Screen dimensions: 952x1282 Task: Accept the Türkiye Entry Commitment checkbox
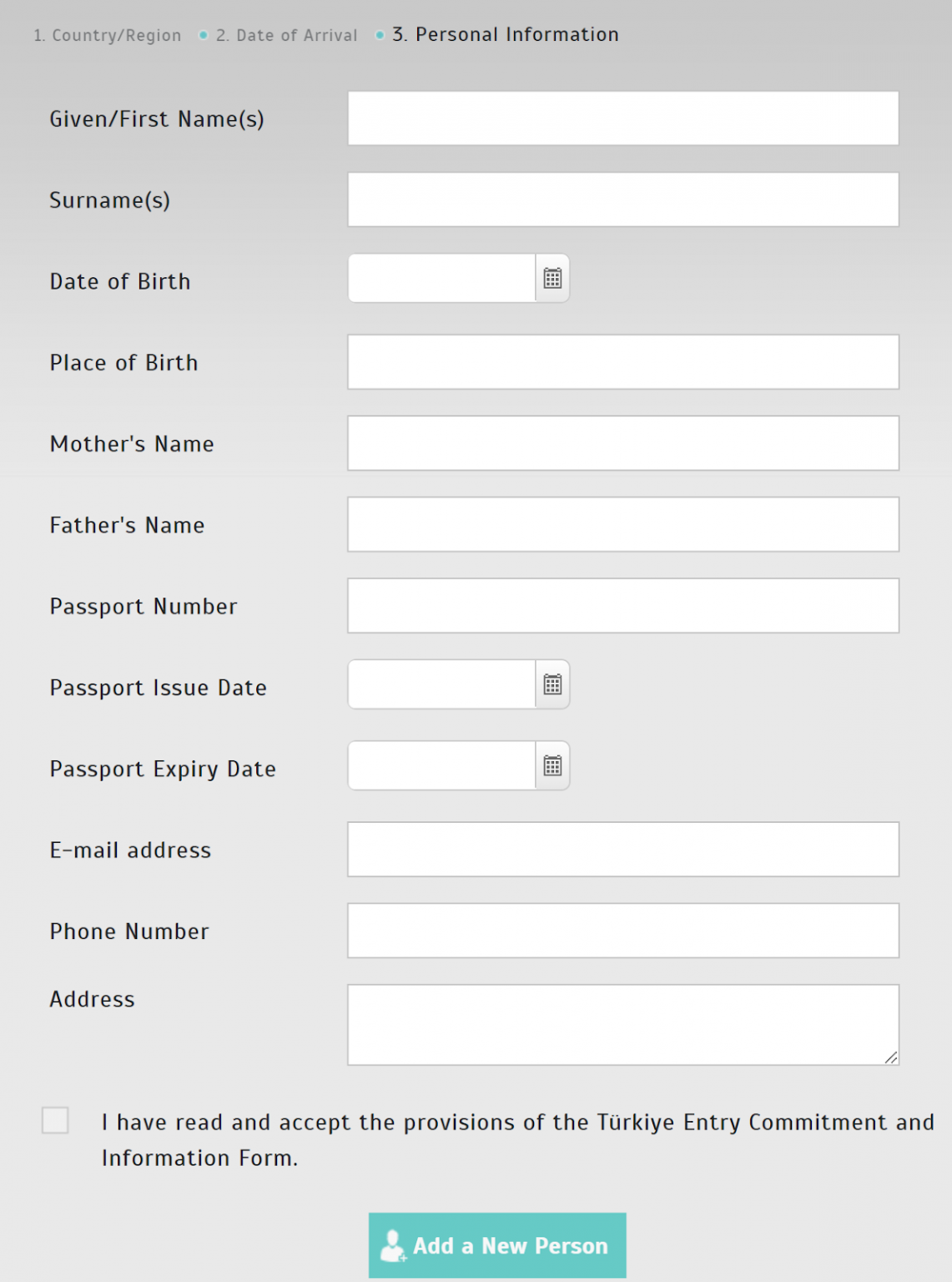[55, 1120]
